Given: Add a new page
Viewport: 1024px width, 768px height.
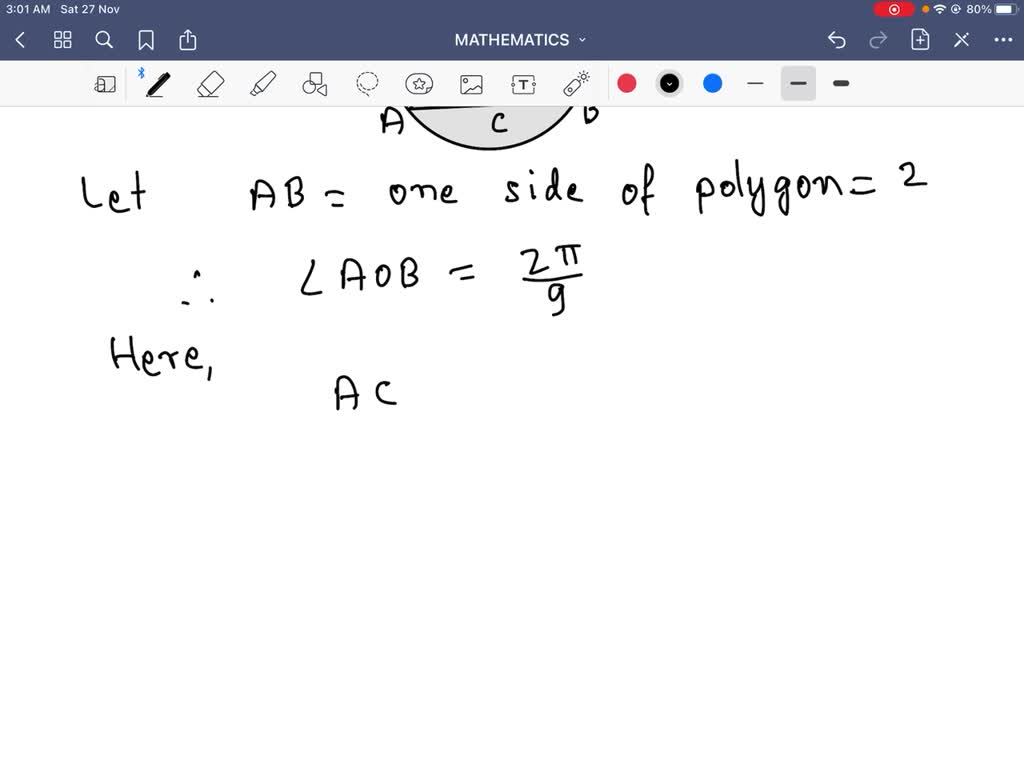Looking at the screenshot, I should [x=919, y=39].
